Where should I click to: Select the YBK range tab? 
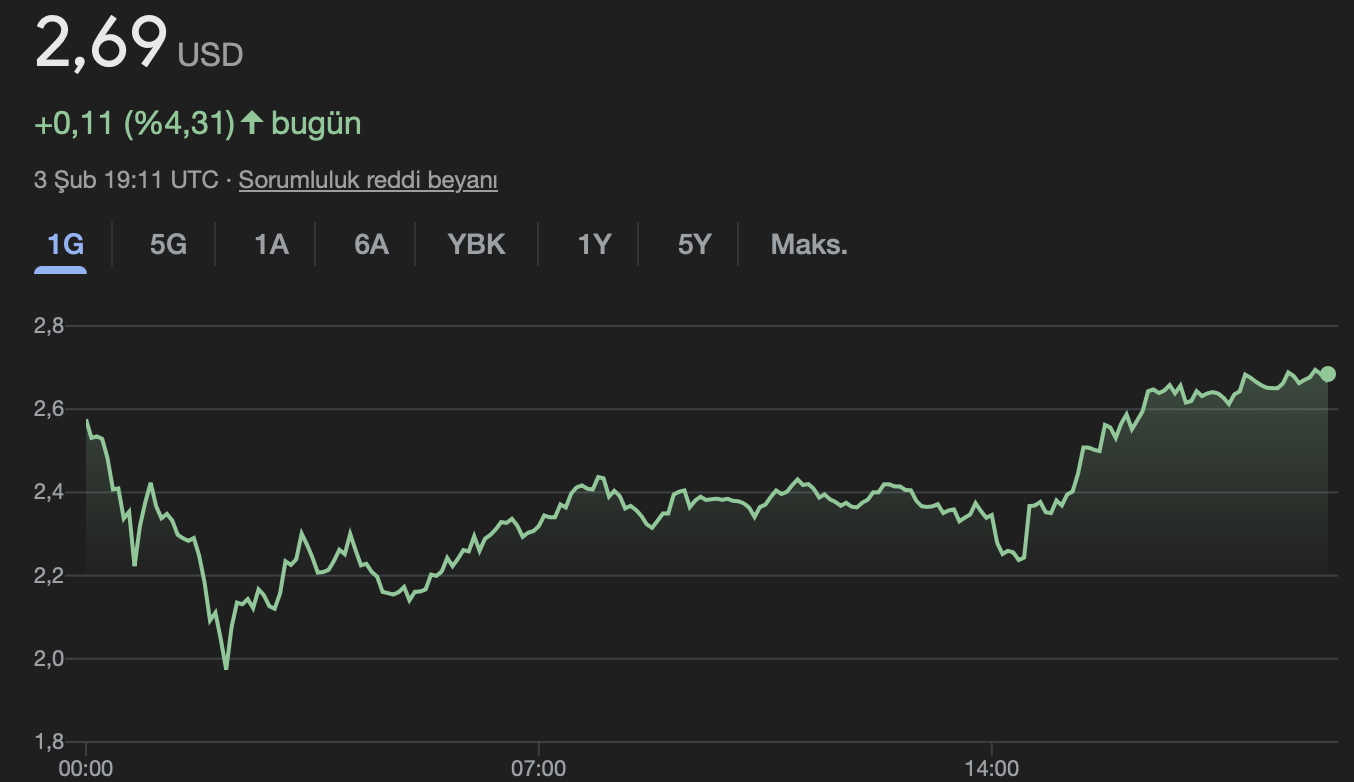pyautogui.click(x=476, y=244)
